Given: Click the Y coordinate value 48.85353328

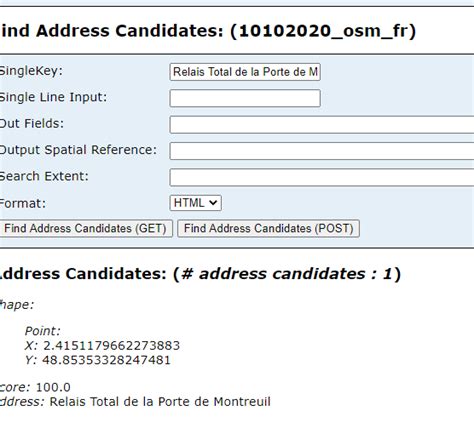Looking at the screenshot, I should (106, 360).
